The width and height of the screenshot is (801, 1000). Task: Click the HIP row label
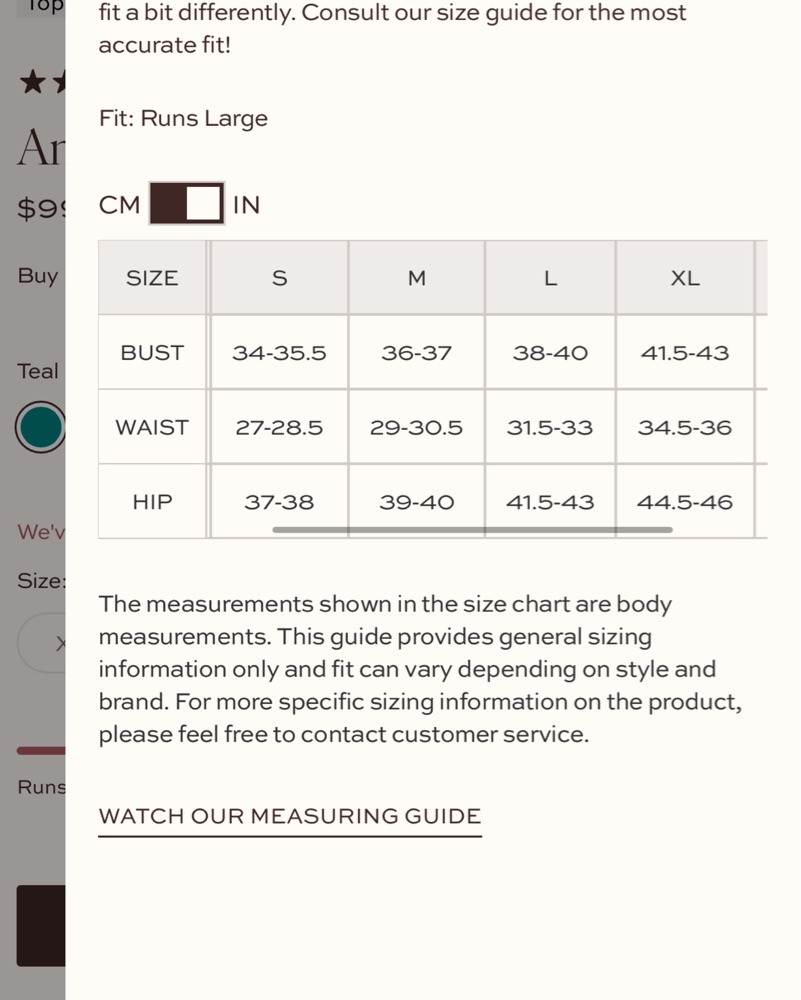tap(152, 502)
